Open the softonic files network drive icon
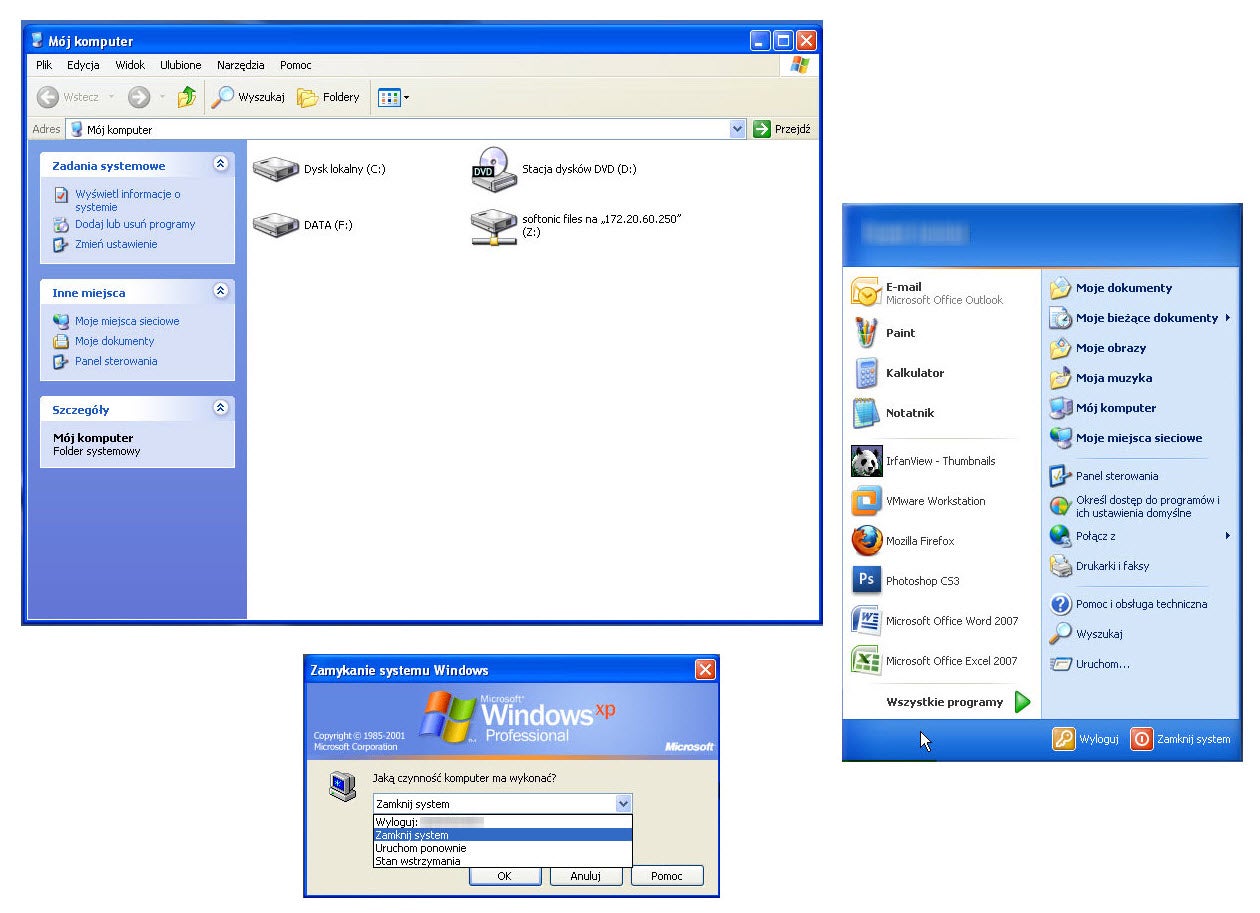The height and width of the screenshot is (913, 1260). pyautogui.click(x=494, y=227)
